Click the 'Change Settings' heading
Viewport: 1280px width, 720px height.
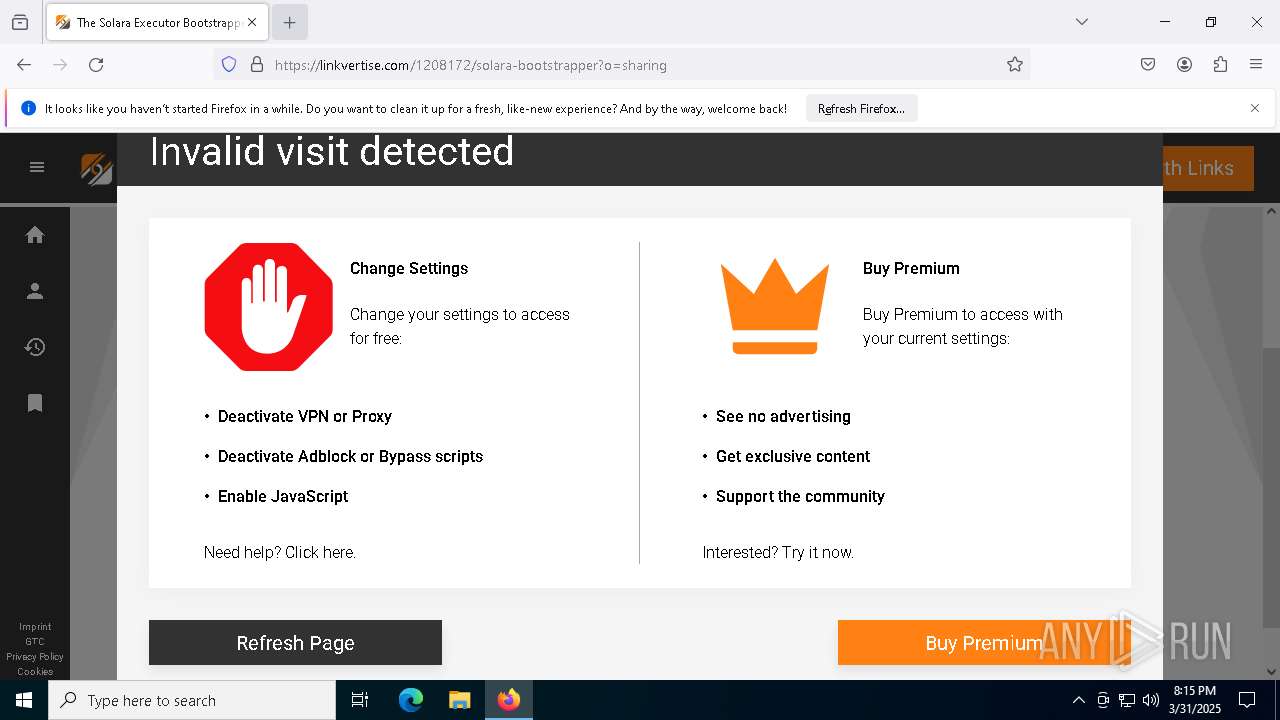[409, 268]
